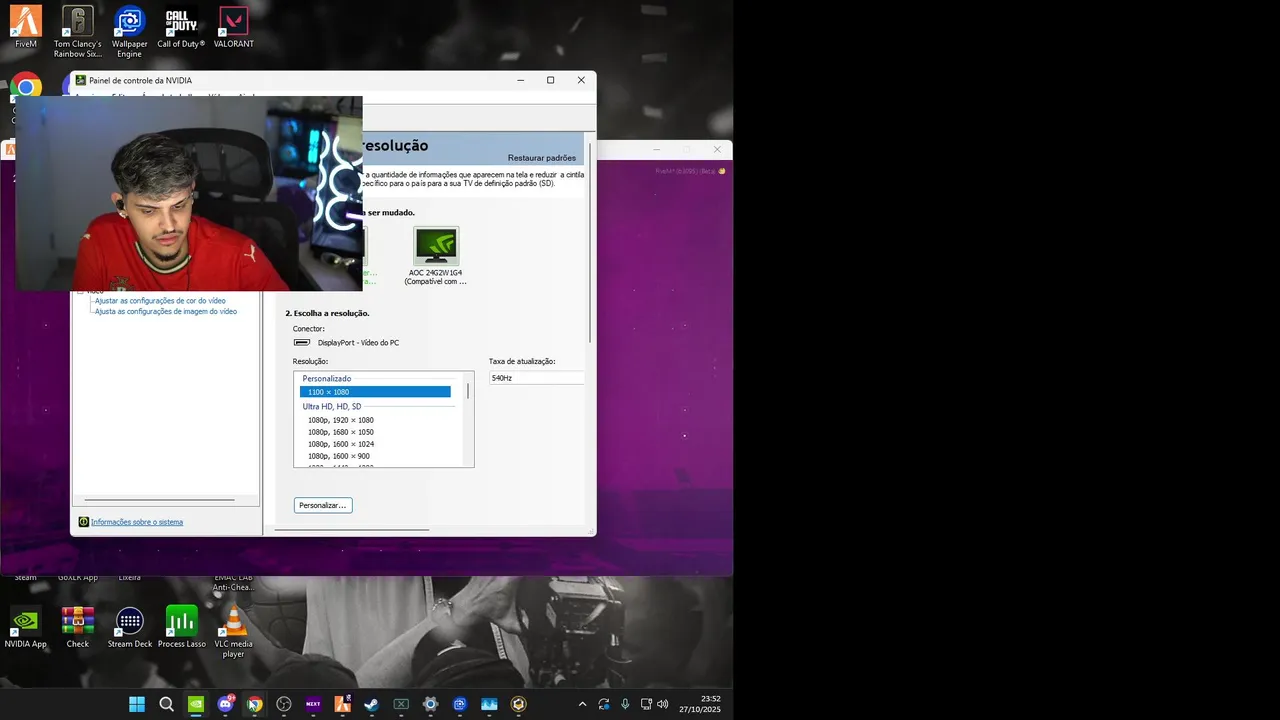Launch VLC media player from desktop

point(233,632)
